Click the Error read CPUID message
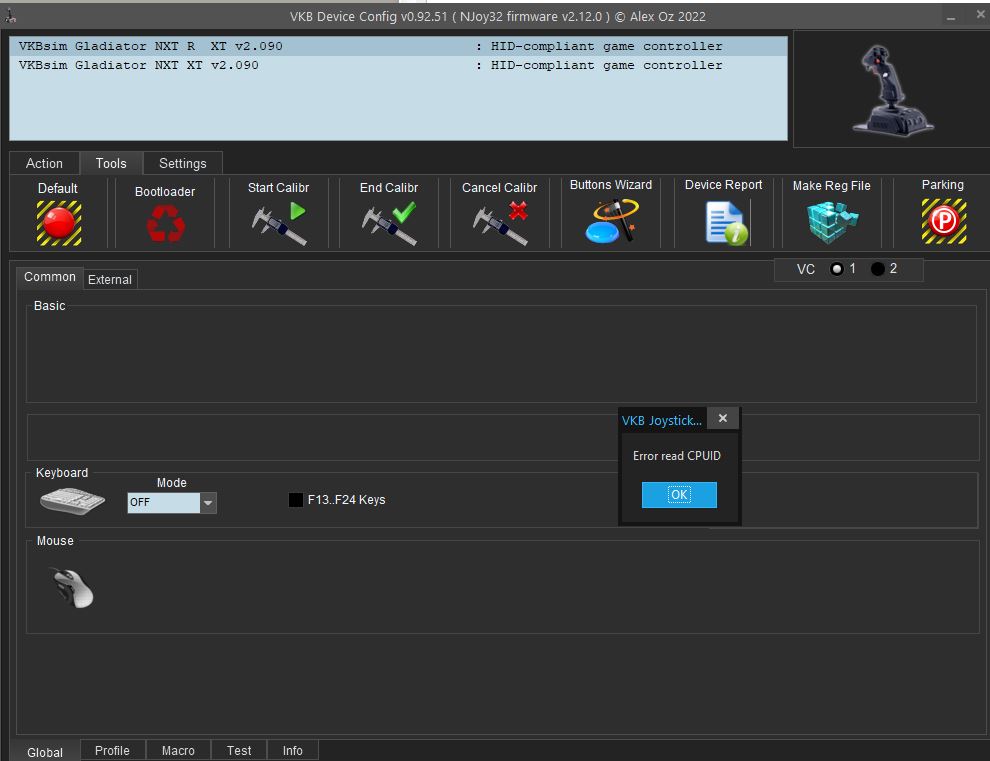Screen dimensions: 990x761 coord(677,456)
